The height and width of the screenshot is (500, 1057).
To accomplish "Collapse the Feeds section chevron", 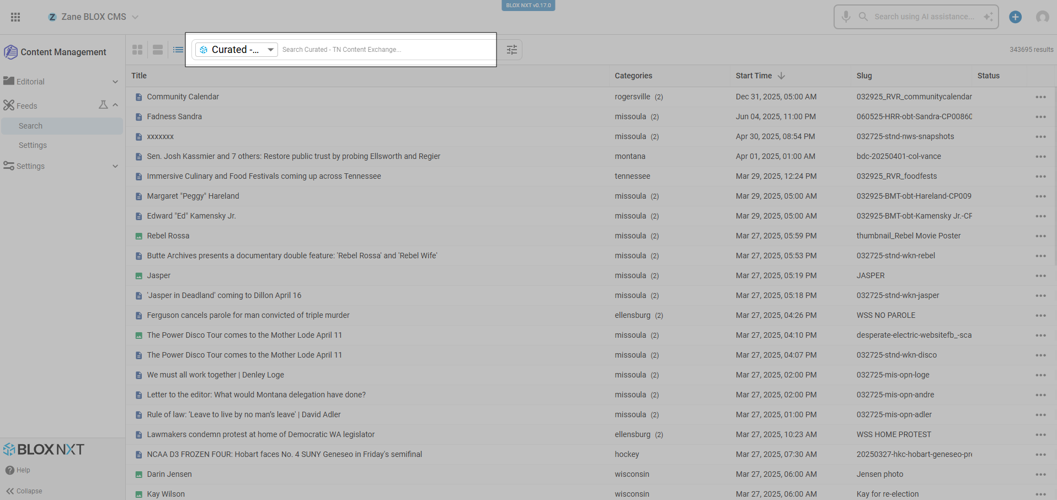I will click(115, 105).
